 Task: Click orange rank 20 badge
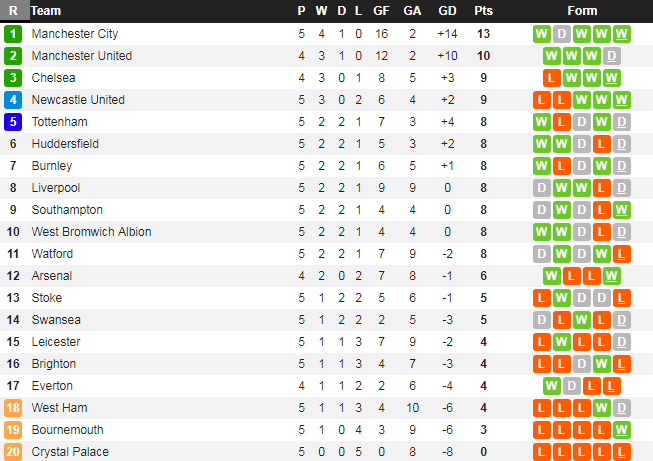[x=13, y=452]
